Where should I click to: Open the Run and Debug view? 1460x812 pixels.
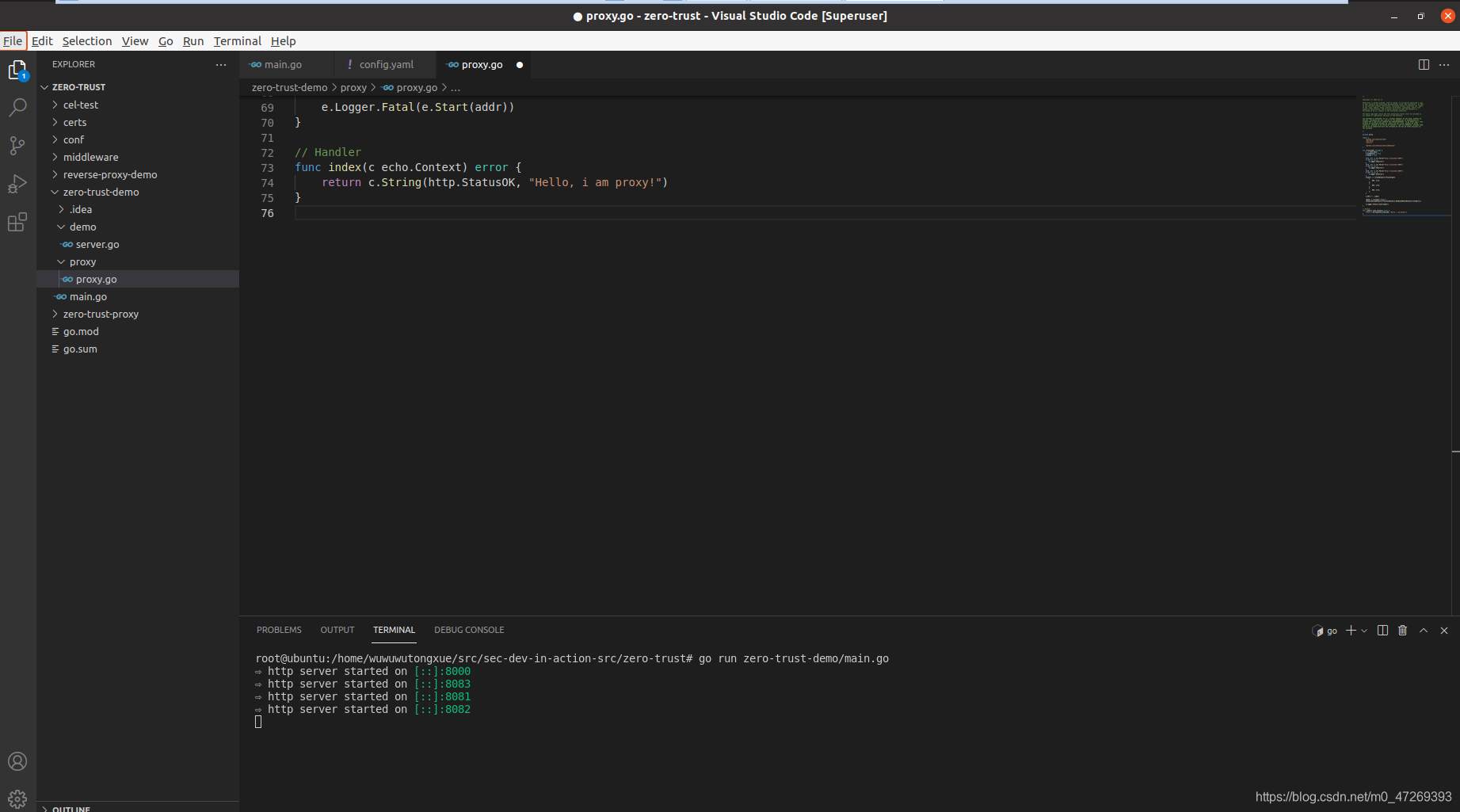(x=17, y=184)
